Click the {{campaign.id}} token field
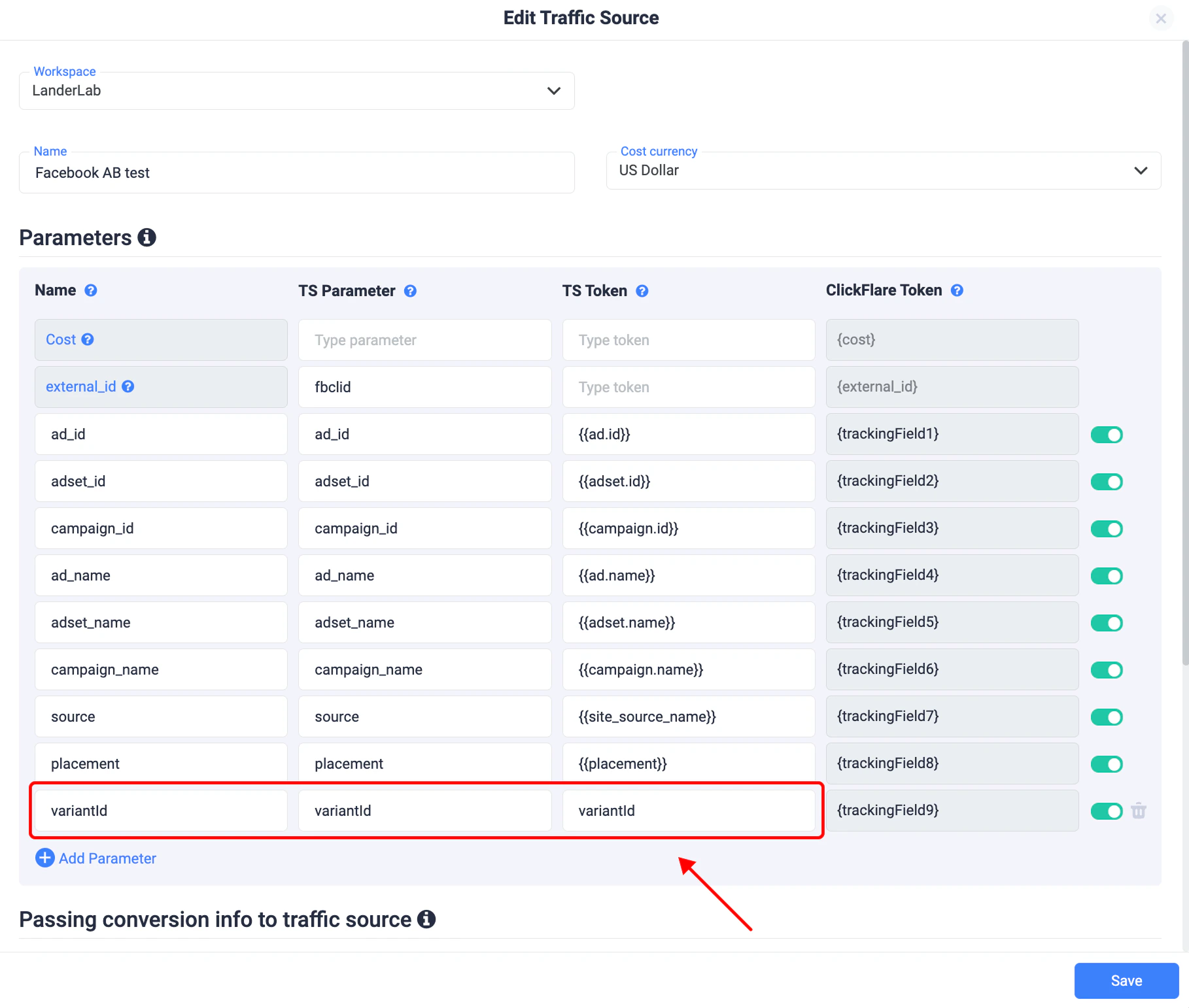 tap(689, 528)
